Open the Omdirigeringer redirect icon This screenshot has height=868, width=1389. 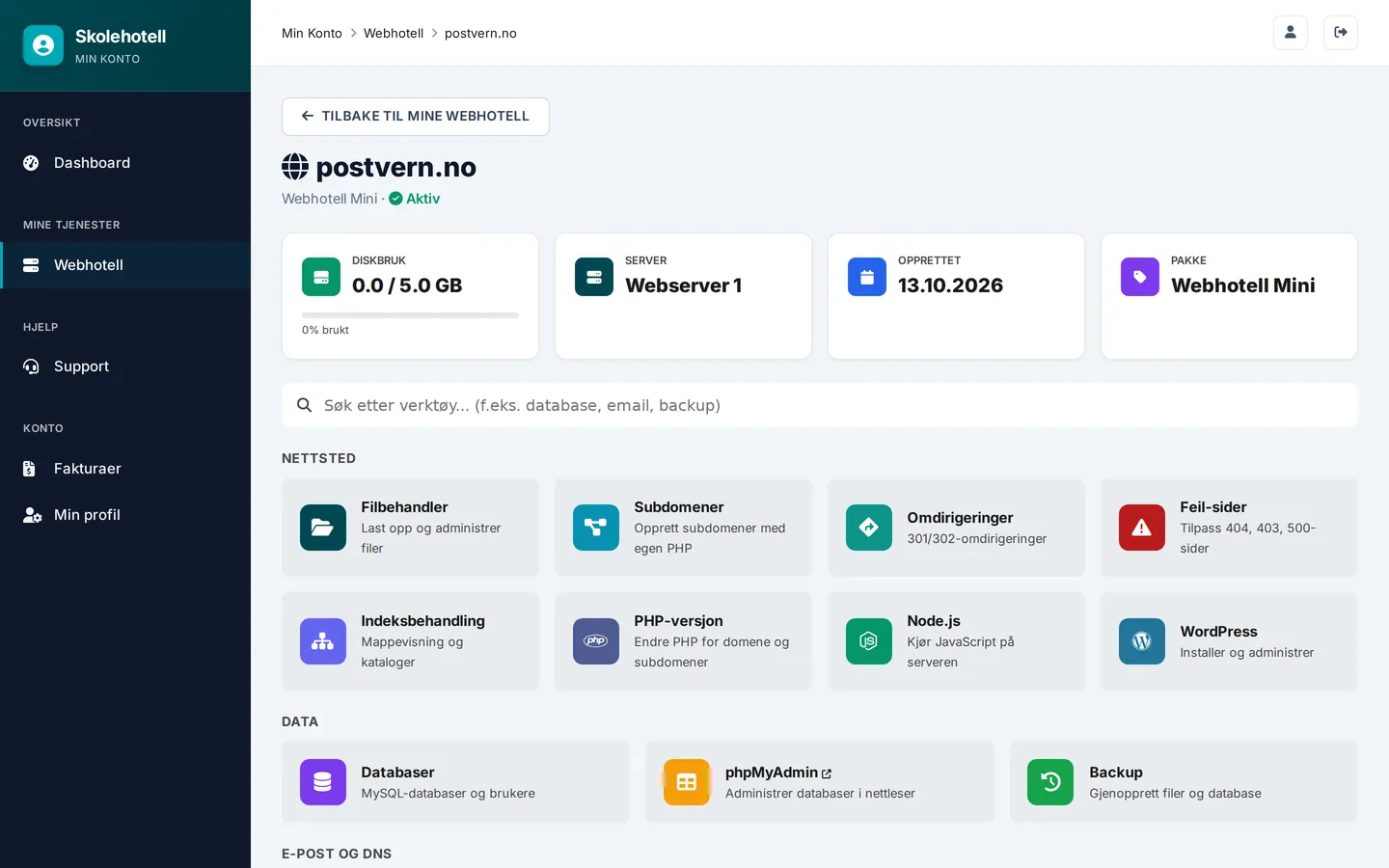point(869,528)
